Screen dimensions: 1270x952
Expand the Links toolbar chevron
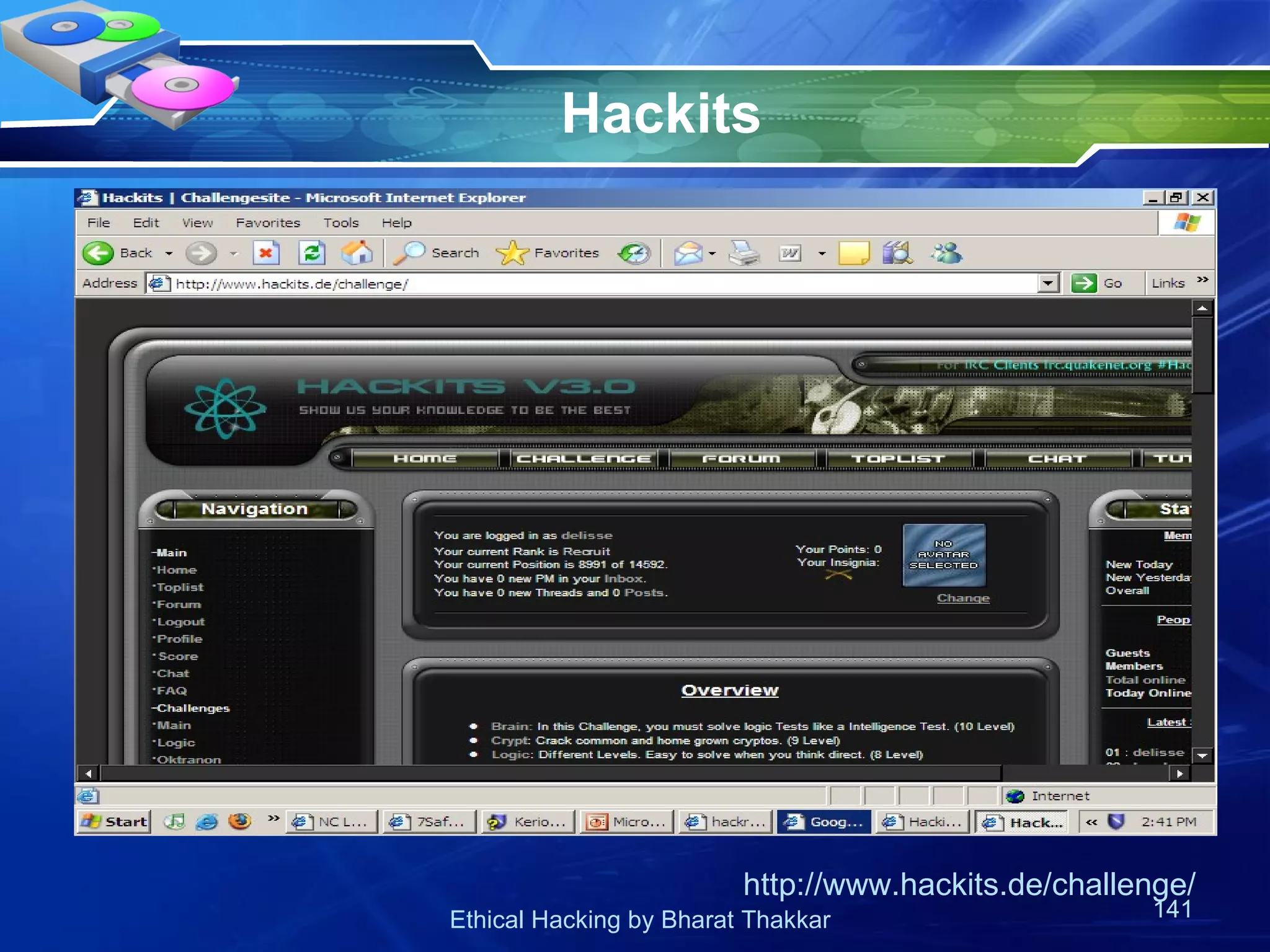tap(1202, 280)
